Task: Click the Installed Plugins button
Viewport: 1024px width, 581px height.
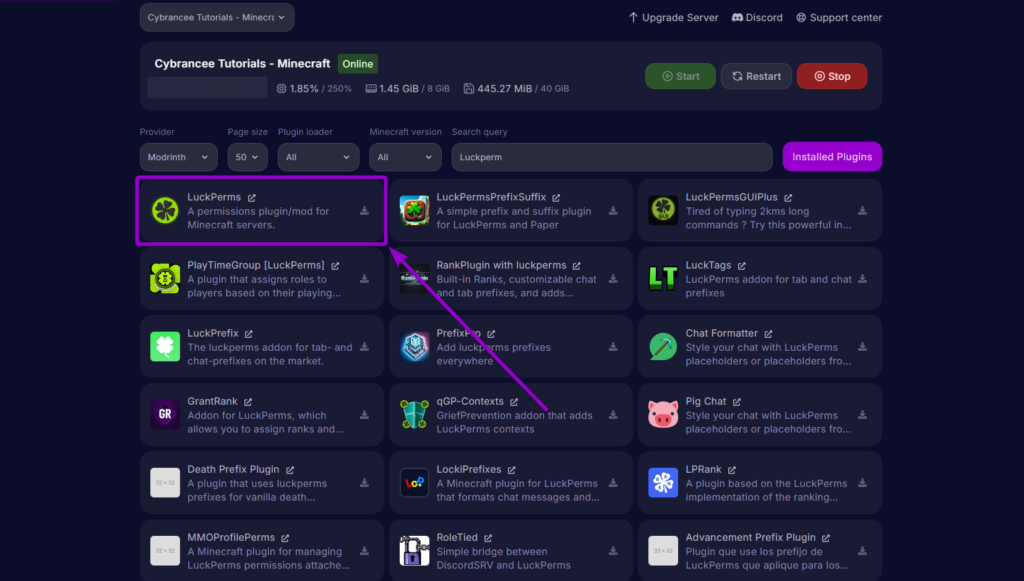Action: [x=832, y=157]
